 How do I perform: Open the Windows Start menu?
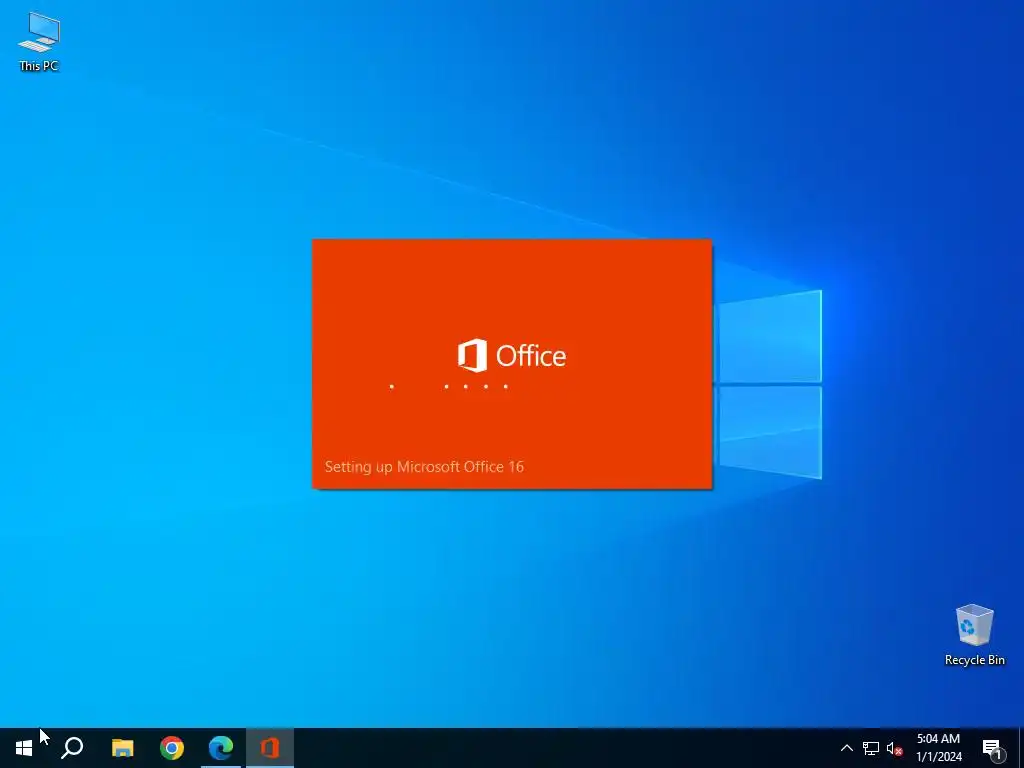pos(24,748)
